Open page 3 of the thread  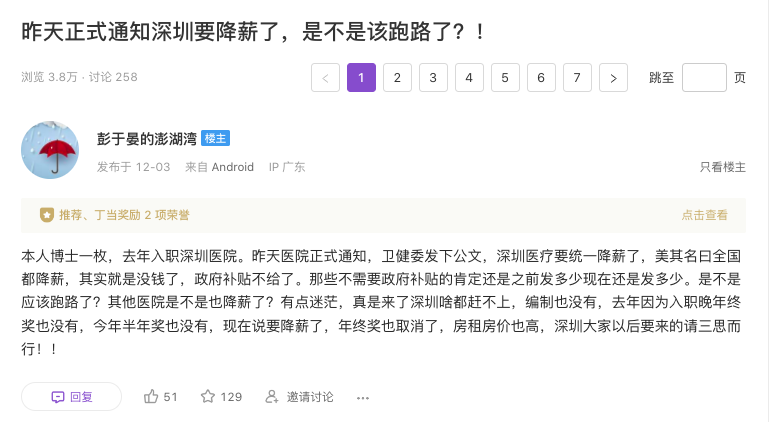coord(433,77)
